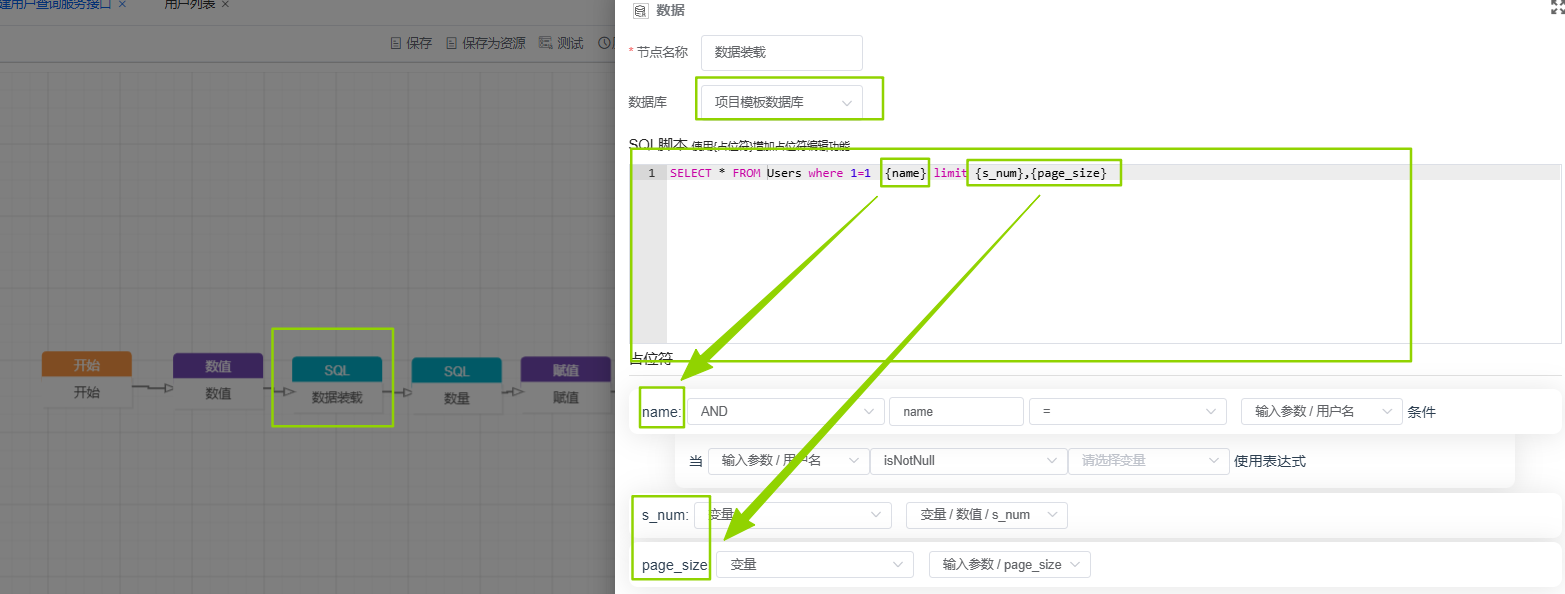Click the 节点名称 input field

(781, 53)
